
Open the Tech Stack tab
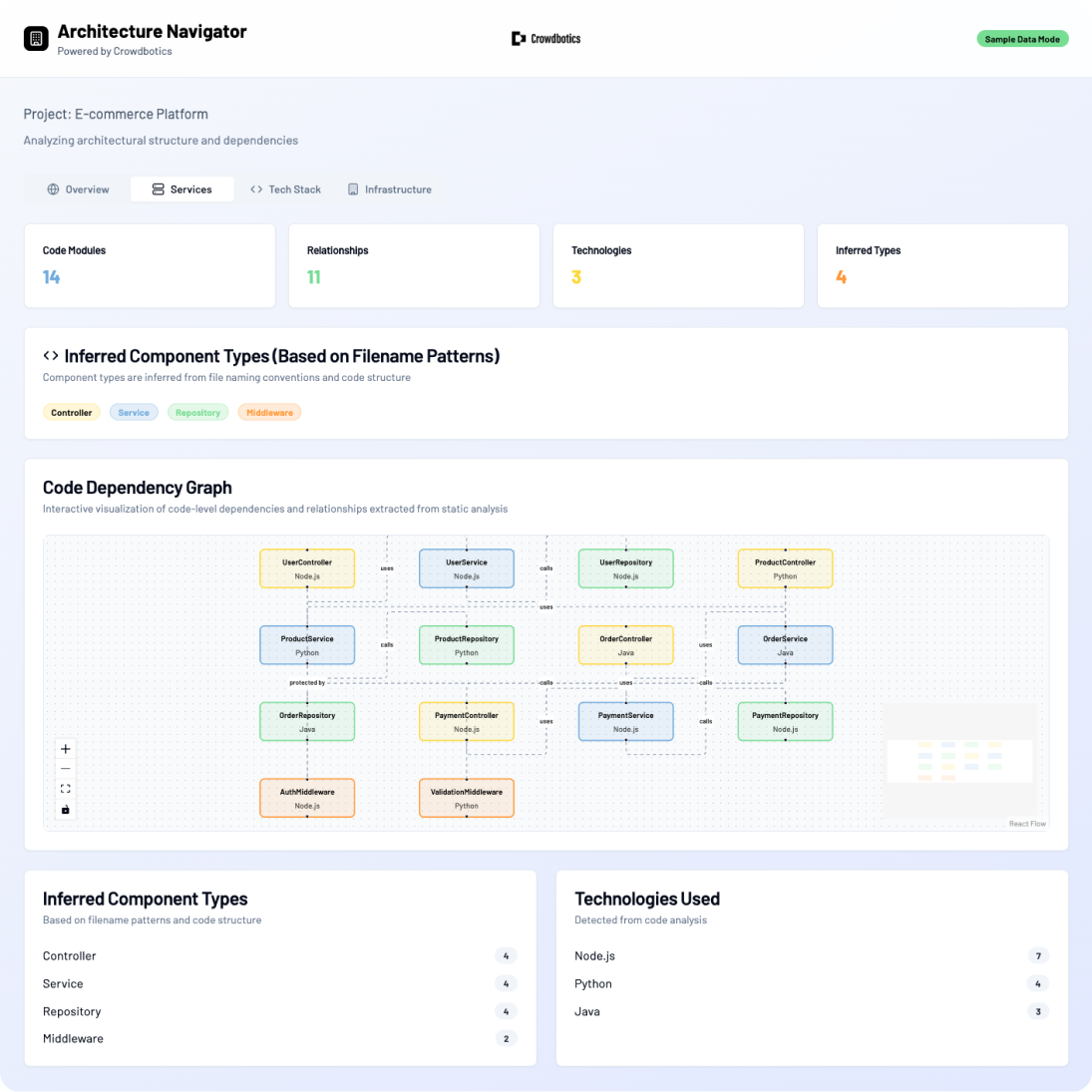point(286,188)
